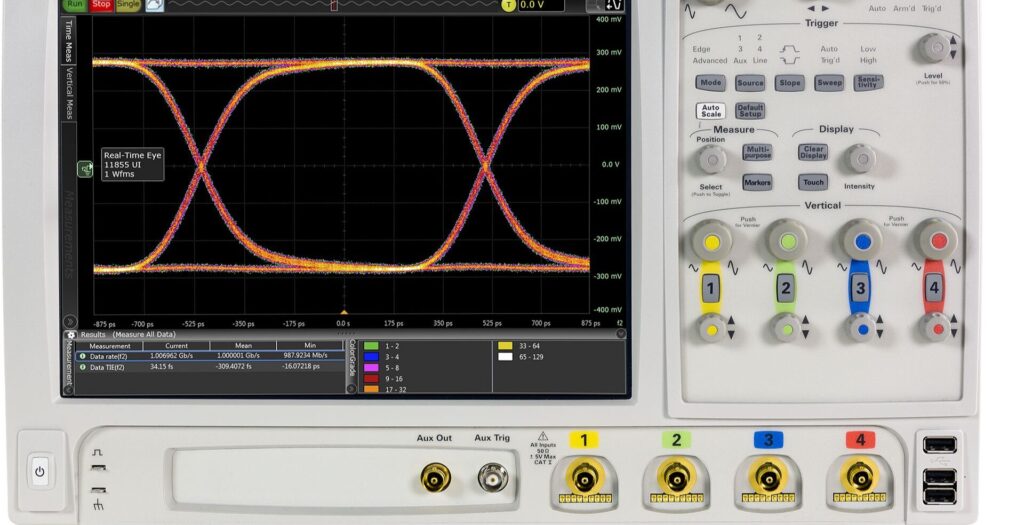This screenshot has width=1024, height=525.
Task: Open the Measurements vertical side tab
Action: point(68,234)
